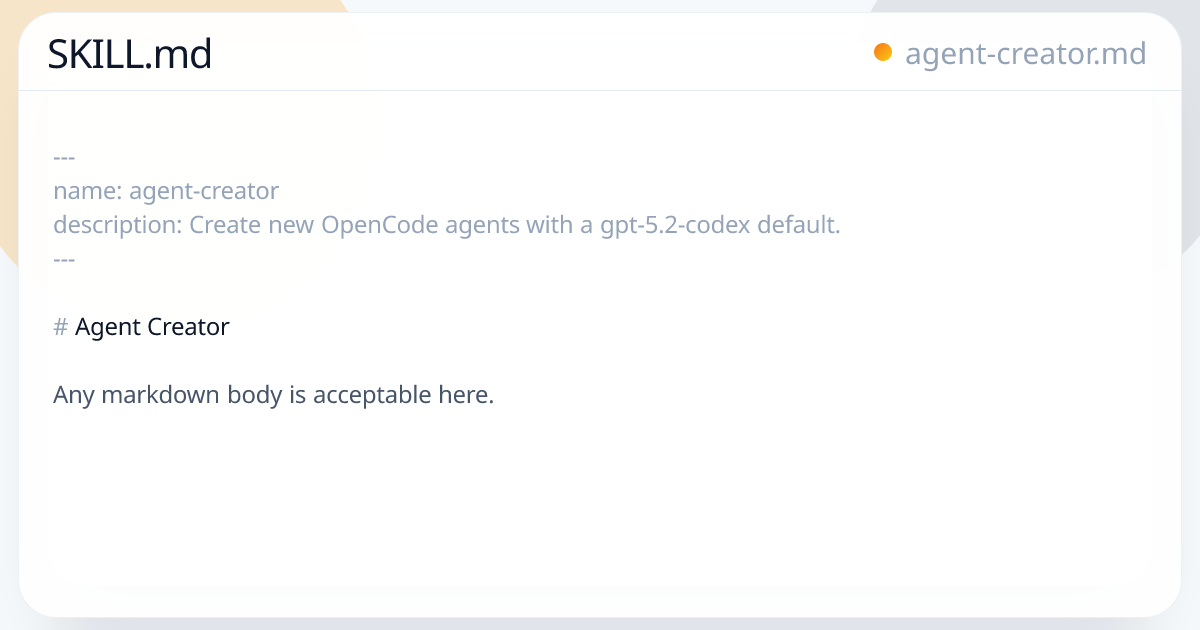This screenshot has height=630, width=1200.
Task: Click the agent-creator.md file name
Action: point(1025,53)
